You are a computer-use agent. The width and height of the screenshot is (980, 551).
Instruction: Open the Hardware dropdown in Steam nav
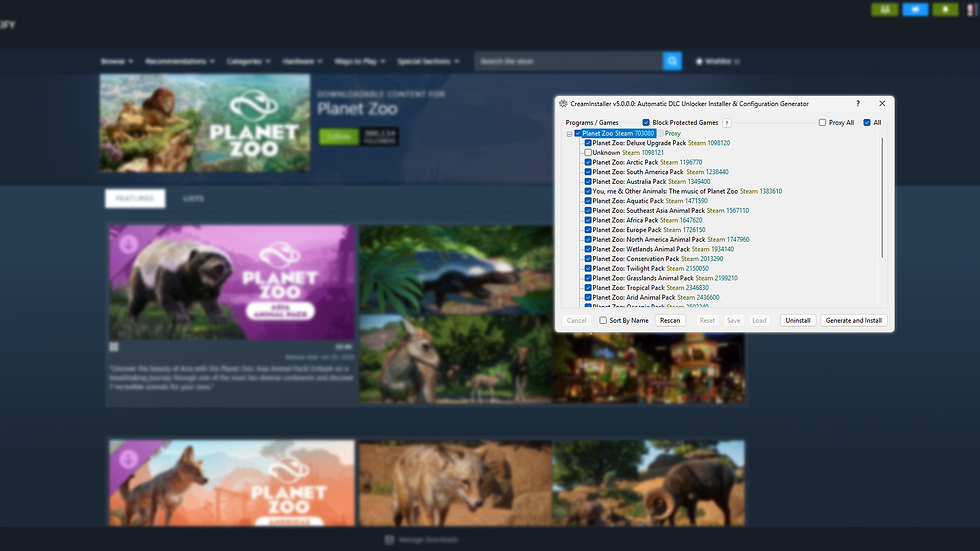tap(302, 61)
